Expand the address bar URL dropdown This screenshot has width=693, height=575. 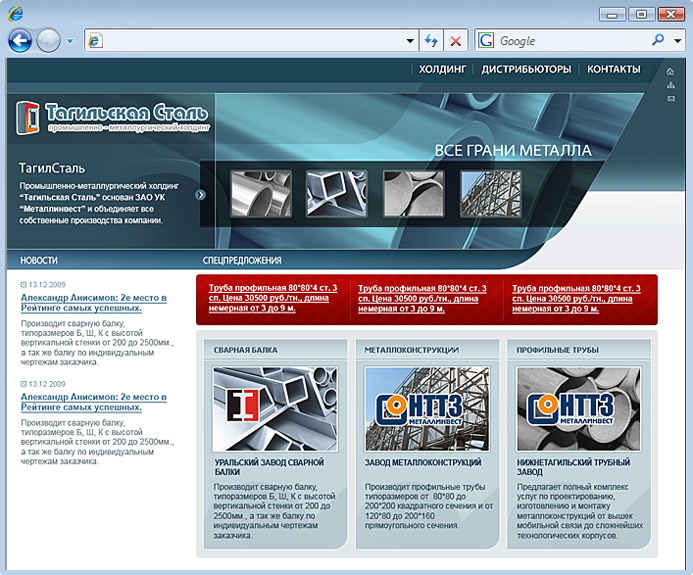[410, 41]
